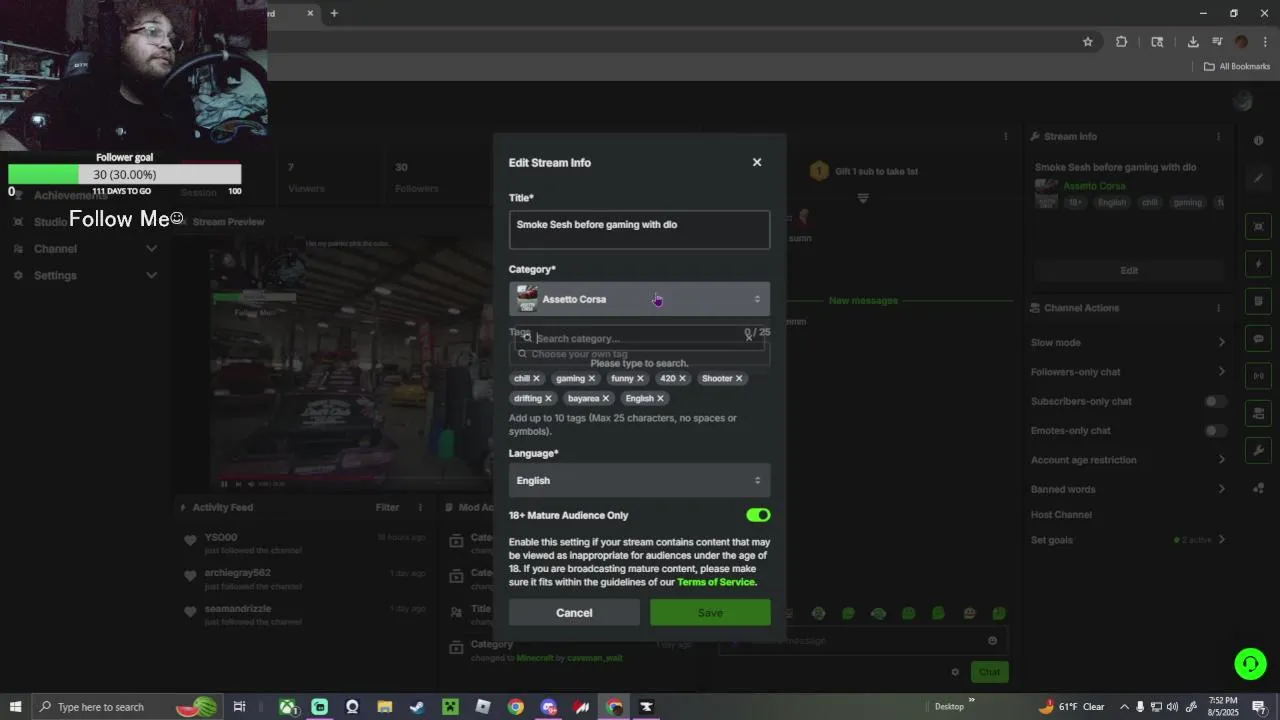This screenshot has height=720, width=1280.
Task: Clear the category search with X
Action: pos(748,338)
